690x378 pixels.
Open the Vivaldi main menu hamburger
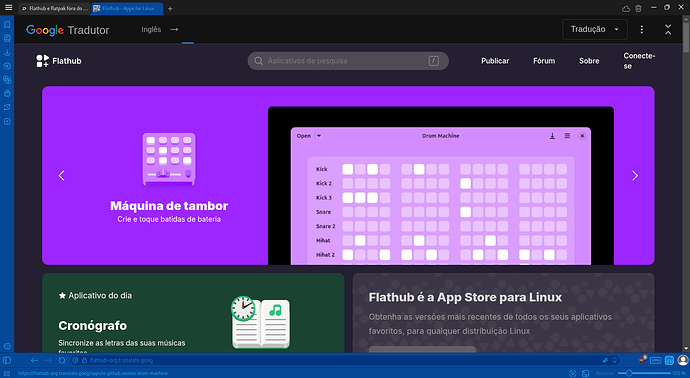tap(8, 7)
